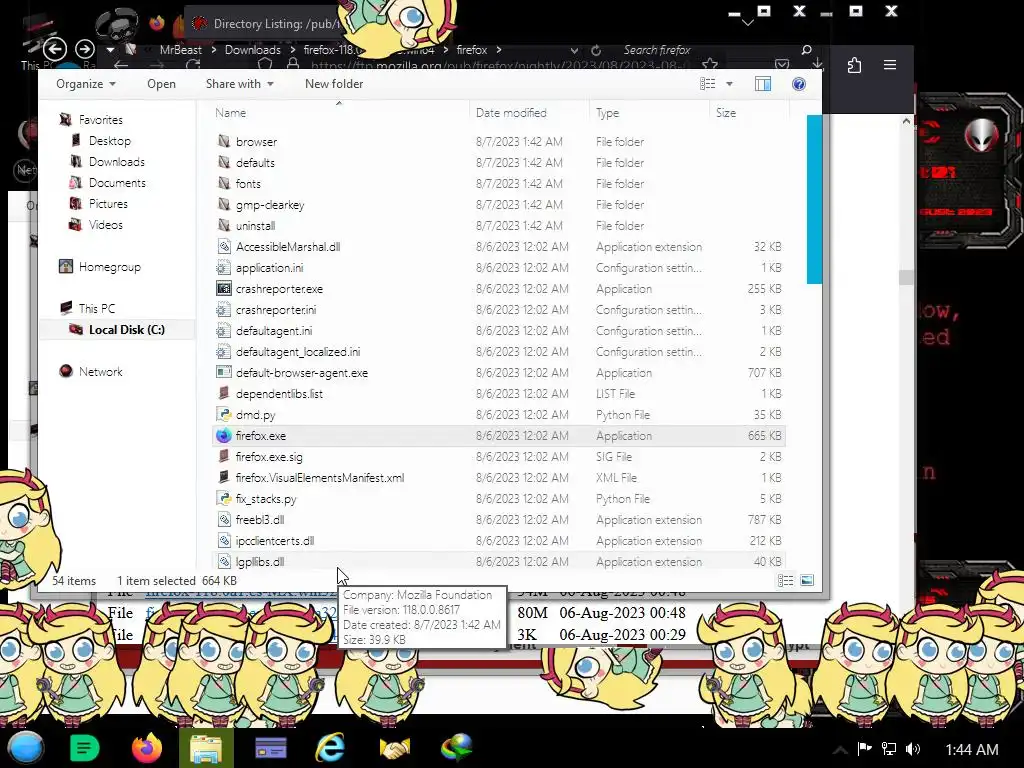Click the volume icon in system tray
This screenshot has width=1024, height=768.
point(913,749)
